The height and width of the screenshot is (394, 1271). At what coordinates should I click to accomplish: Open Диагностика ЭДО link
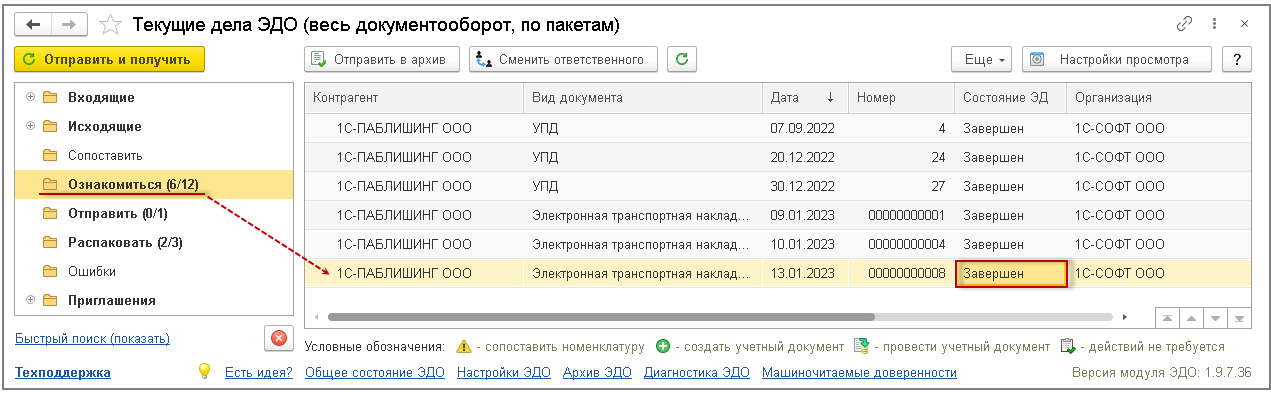tap(697, 372)
